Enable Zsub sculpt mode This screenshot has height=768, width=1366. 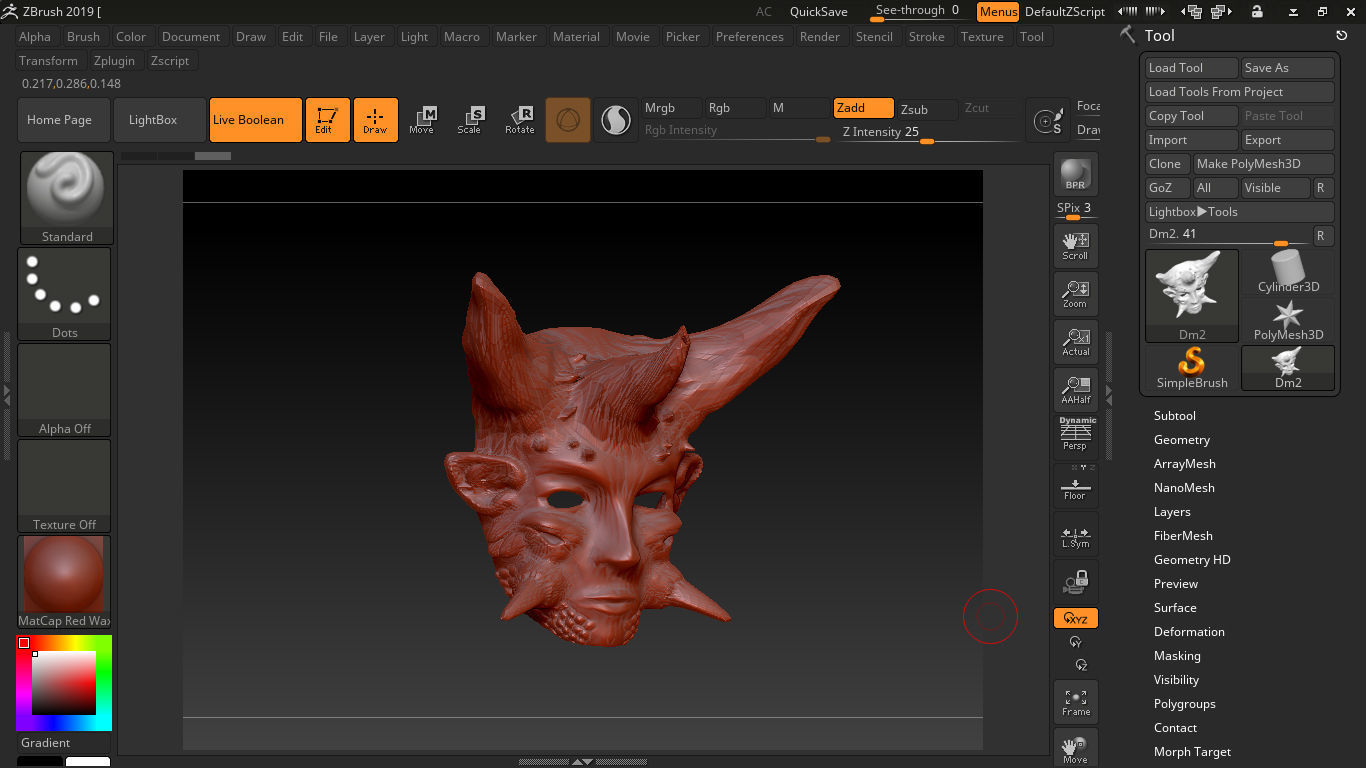click(x=927, y=109)
